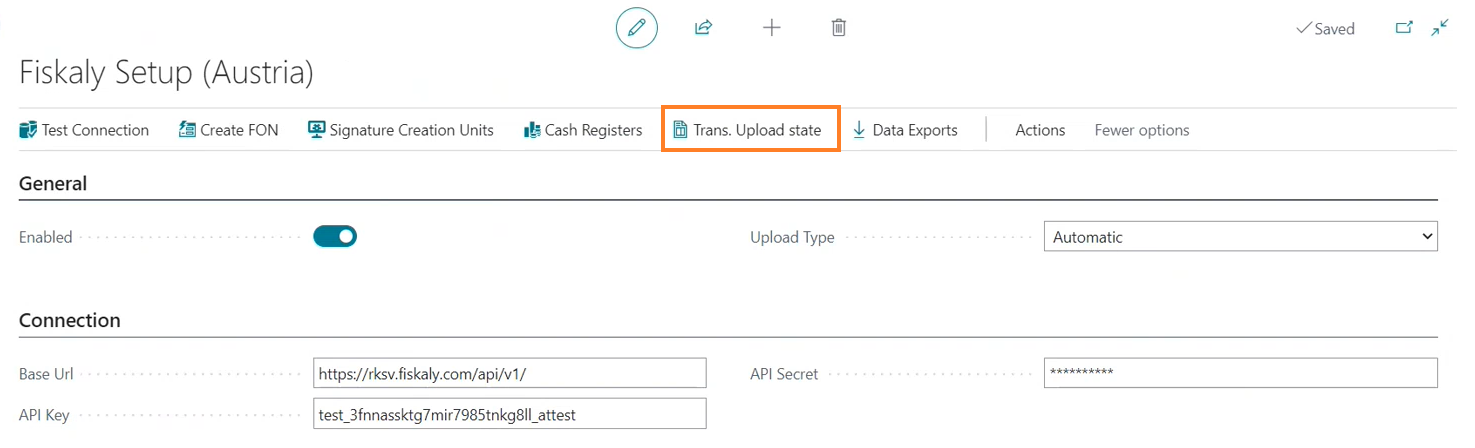The image size is (1475, 448).
Task: Click the Enabled field label
Action: click(46, 237)
